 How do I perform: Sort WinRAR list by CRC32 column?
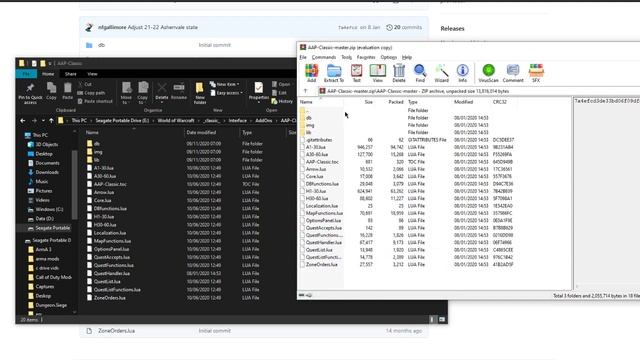pyautogui.click(x=500, y=102)
